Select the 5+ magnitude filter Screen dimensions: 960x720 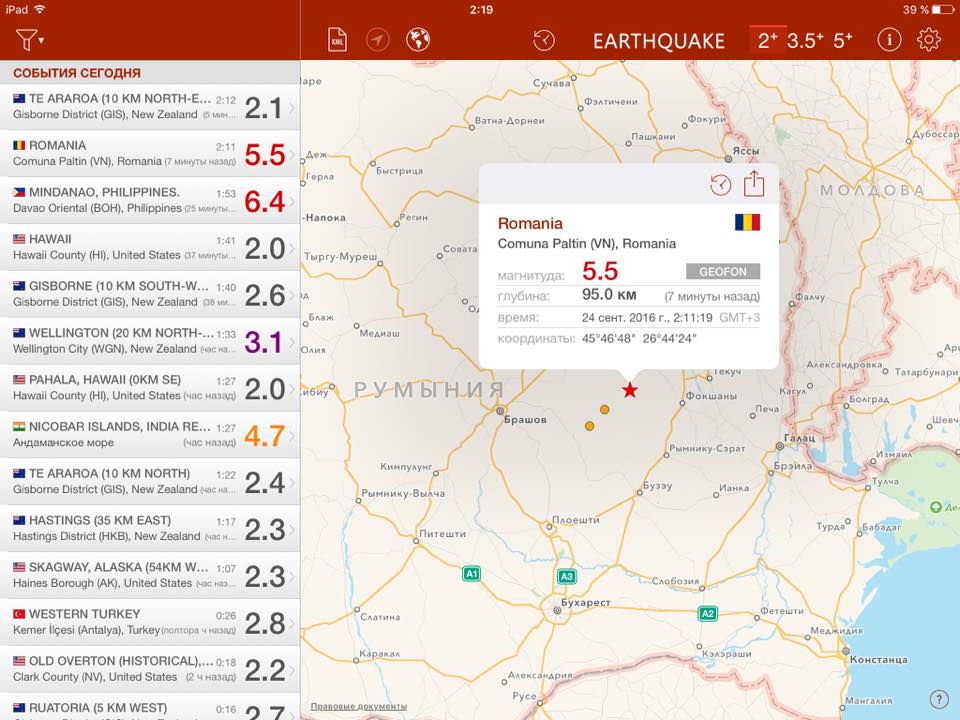[843, 40]
